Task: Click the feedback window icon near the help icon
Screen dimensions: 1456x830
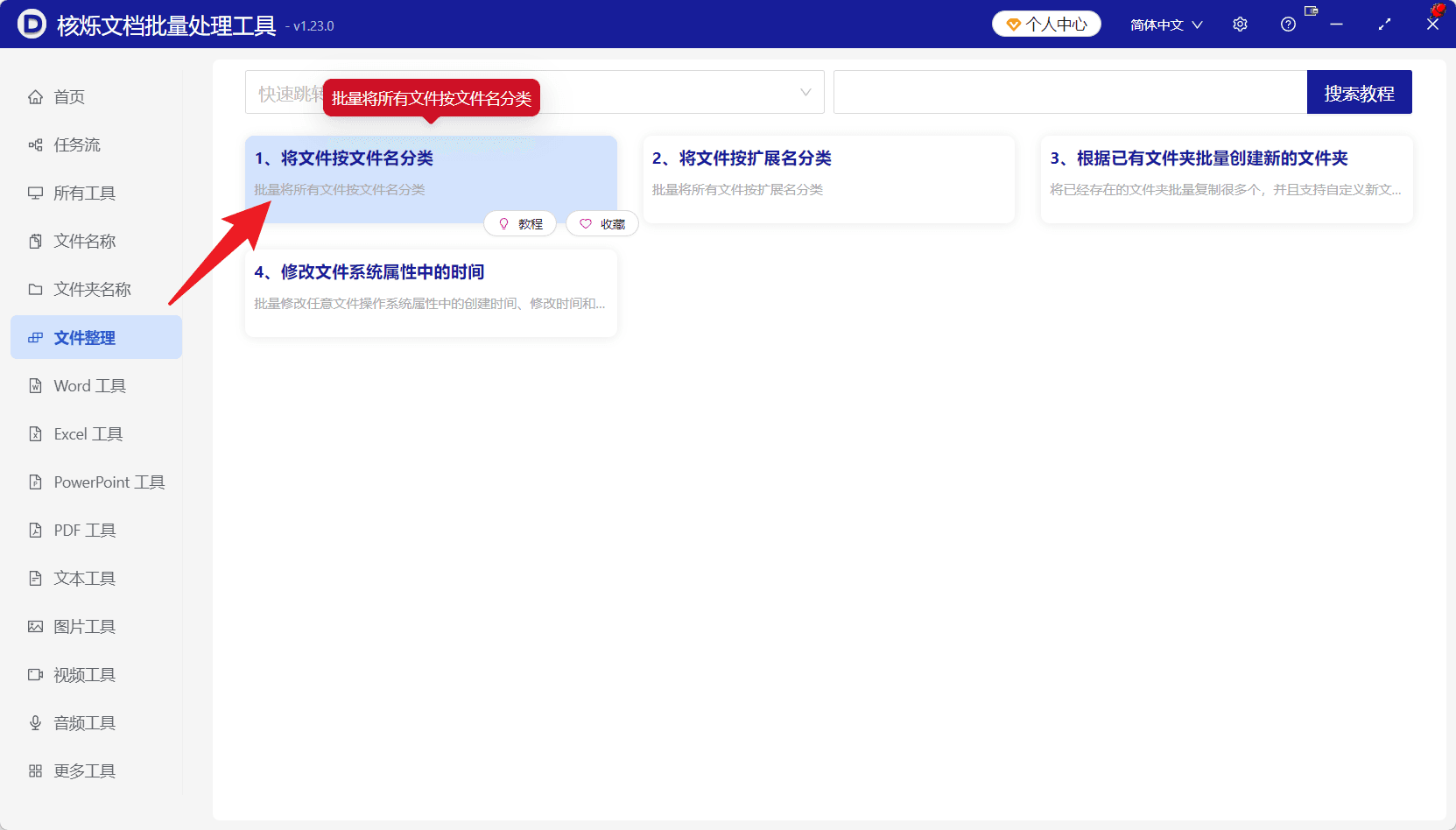Action: [1311, 11]
